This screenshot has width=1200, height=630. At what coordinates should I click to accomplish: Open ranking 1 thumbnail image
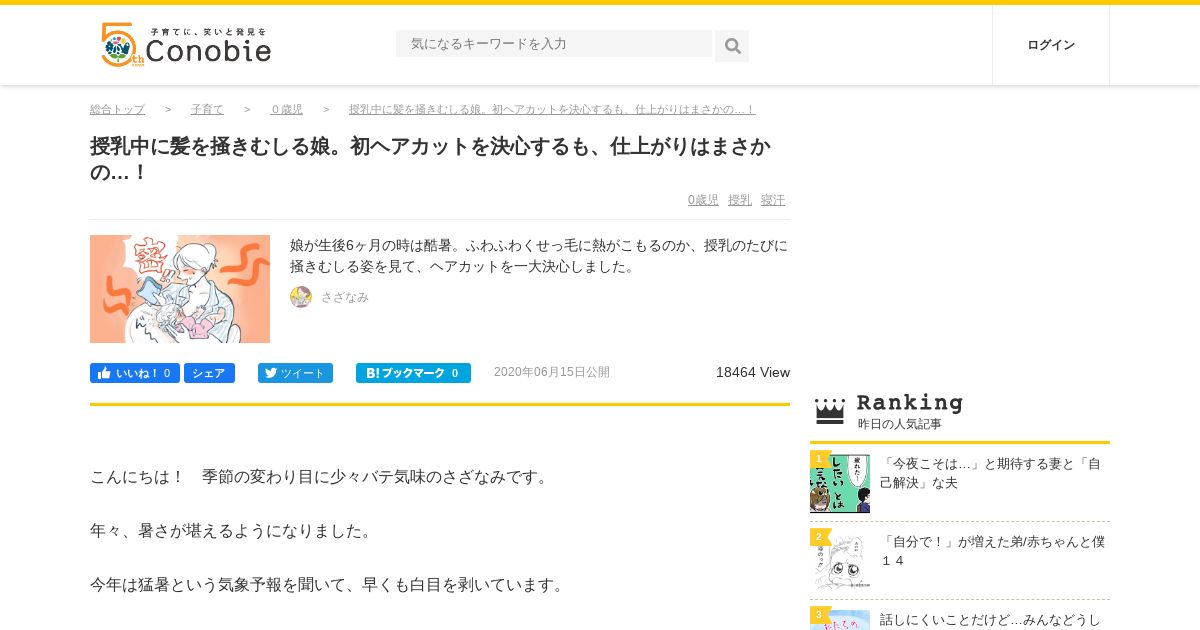(x=840, y=482)
